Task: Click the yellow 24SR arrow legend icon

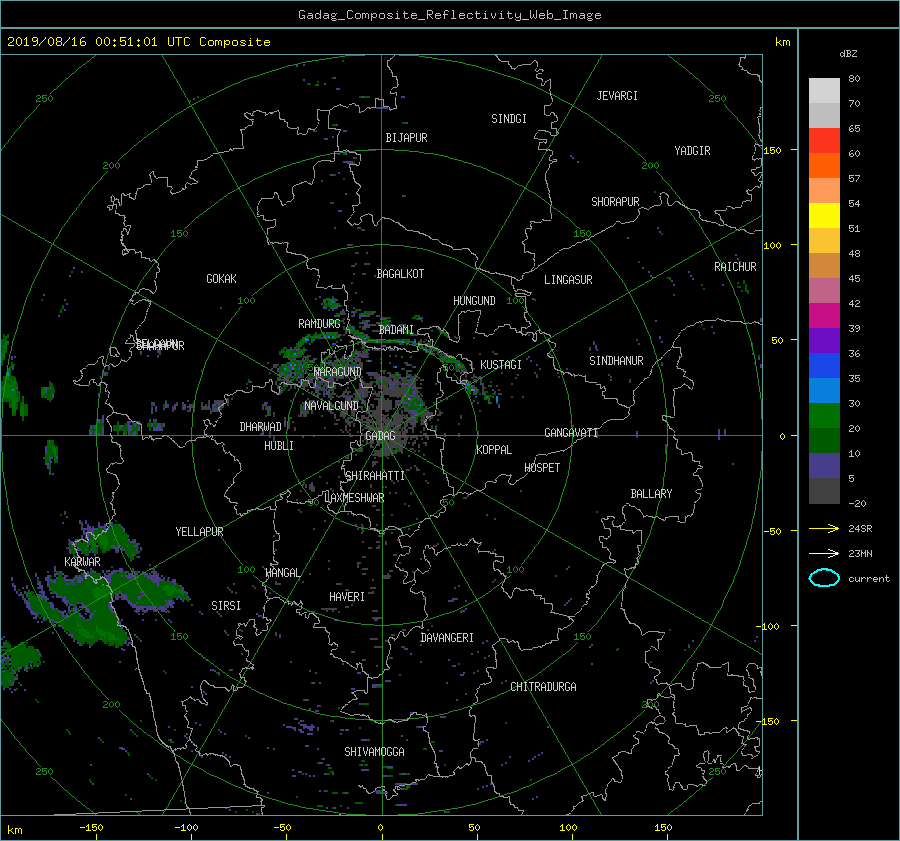Action: (x=824, y=528)
